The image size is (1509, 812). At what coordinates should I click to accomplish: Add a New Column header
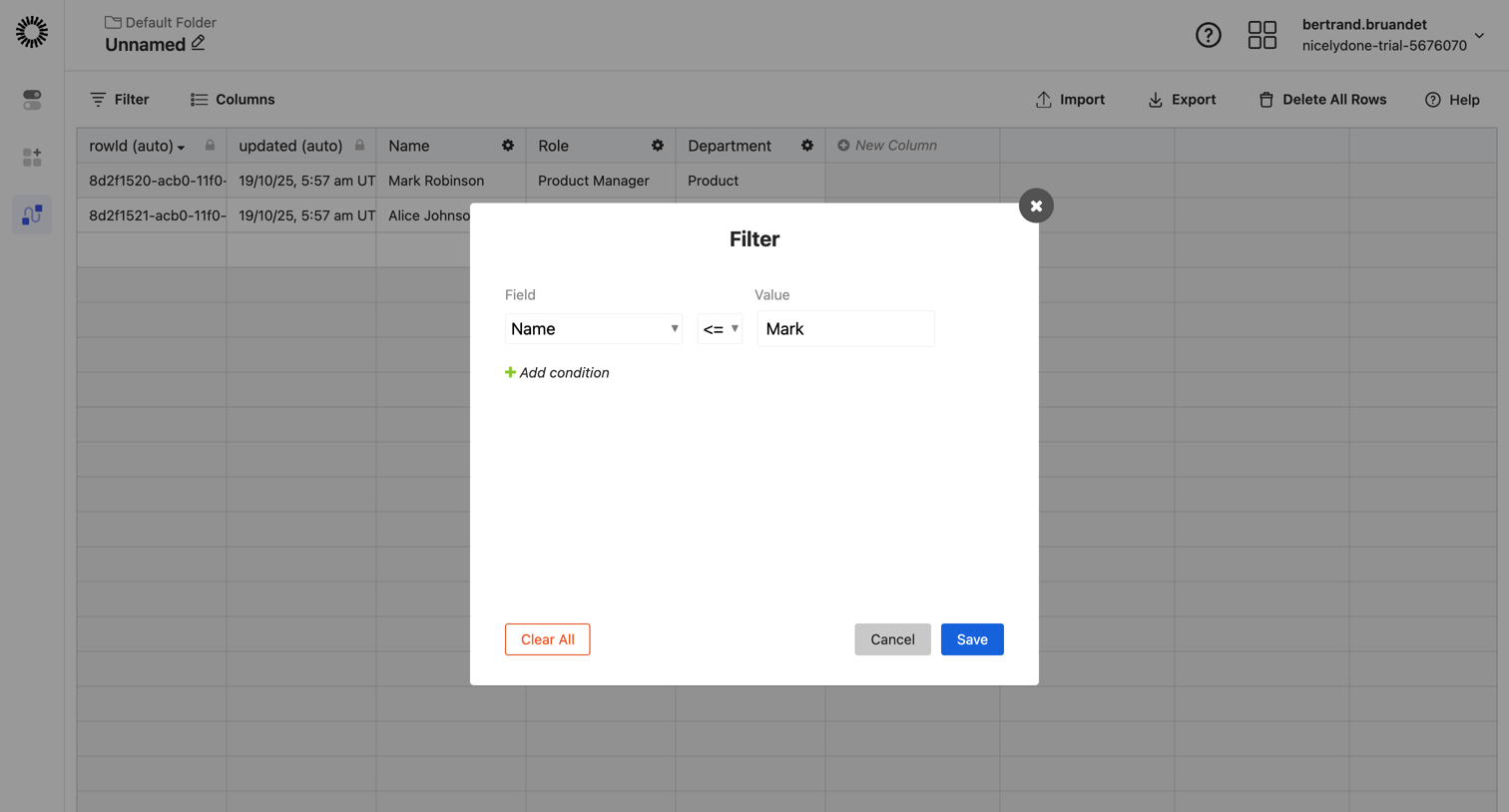coord(887,146)
